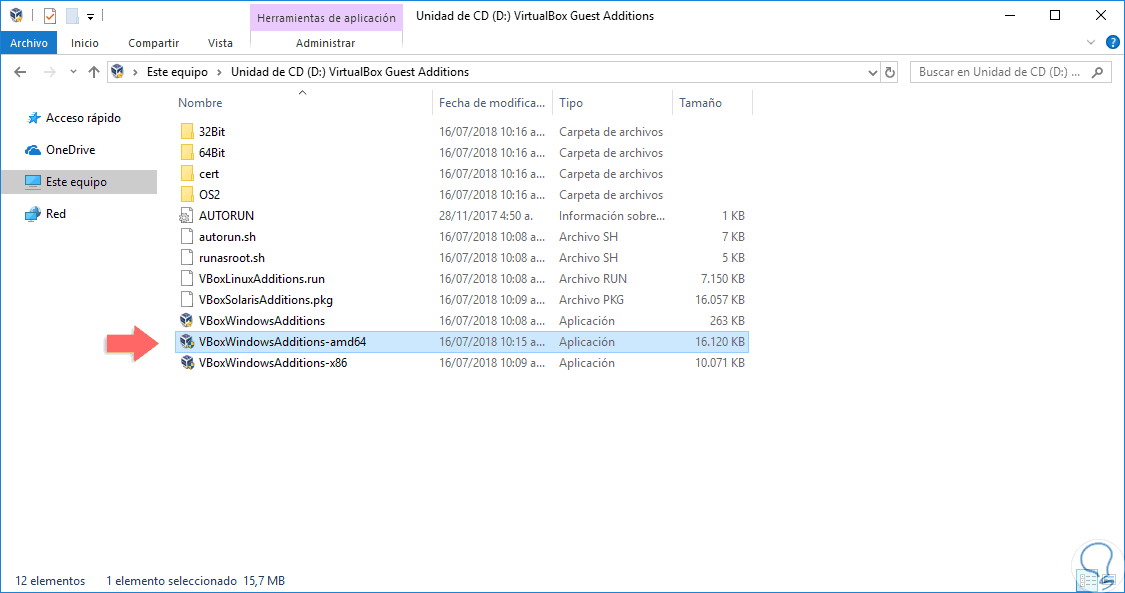This screenshot has height=593, width=1125.
Task: Click the file name autorun.sh
Action: pos(227,237)
